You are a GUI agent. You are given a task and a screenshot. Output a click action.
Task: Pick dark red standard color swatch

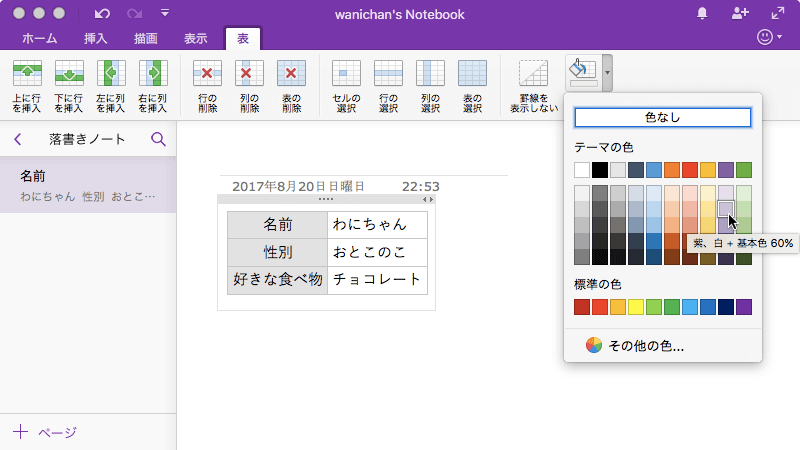(582, 307)
